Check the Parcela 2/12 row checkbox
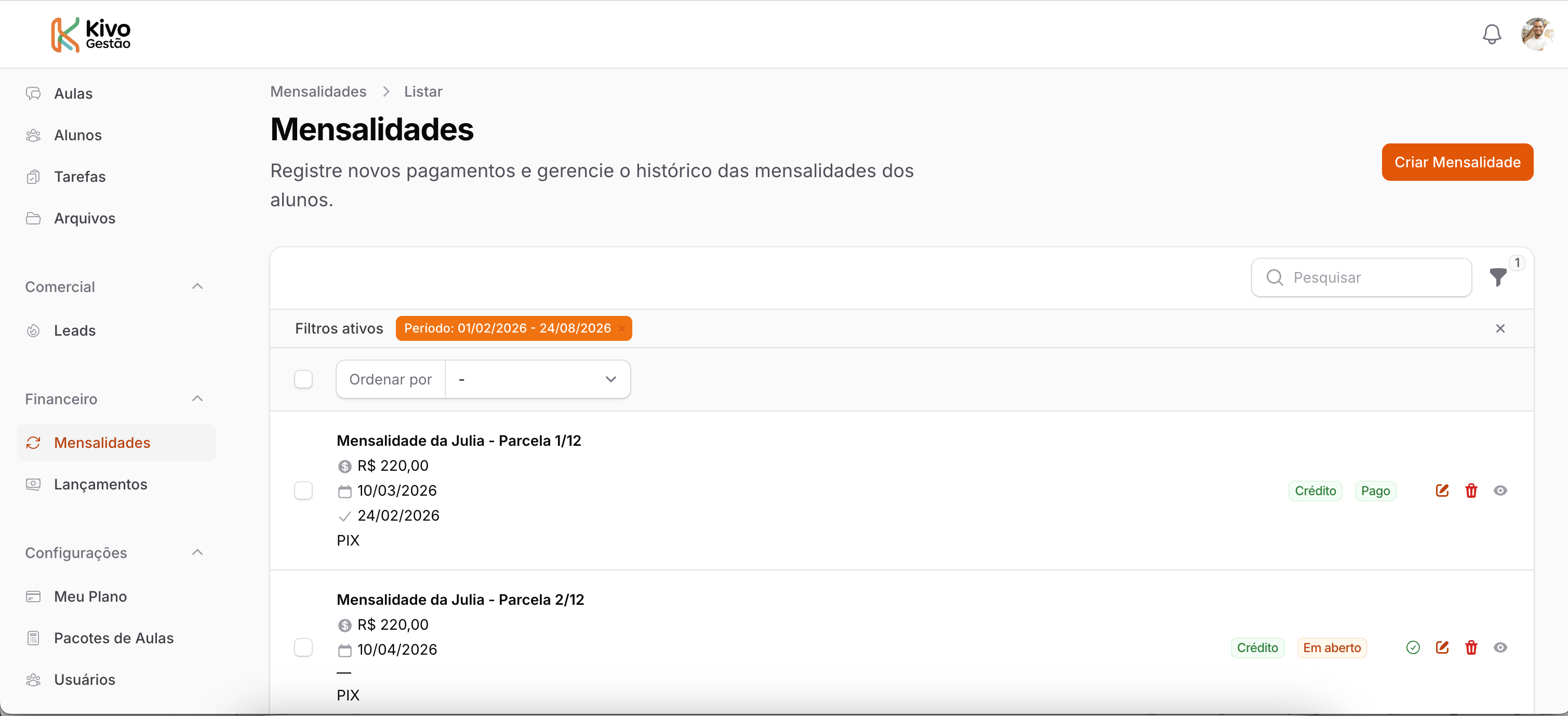 [x=303, y=648]
